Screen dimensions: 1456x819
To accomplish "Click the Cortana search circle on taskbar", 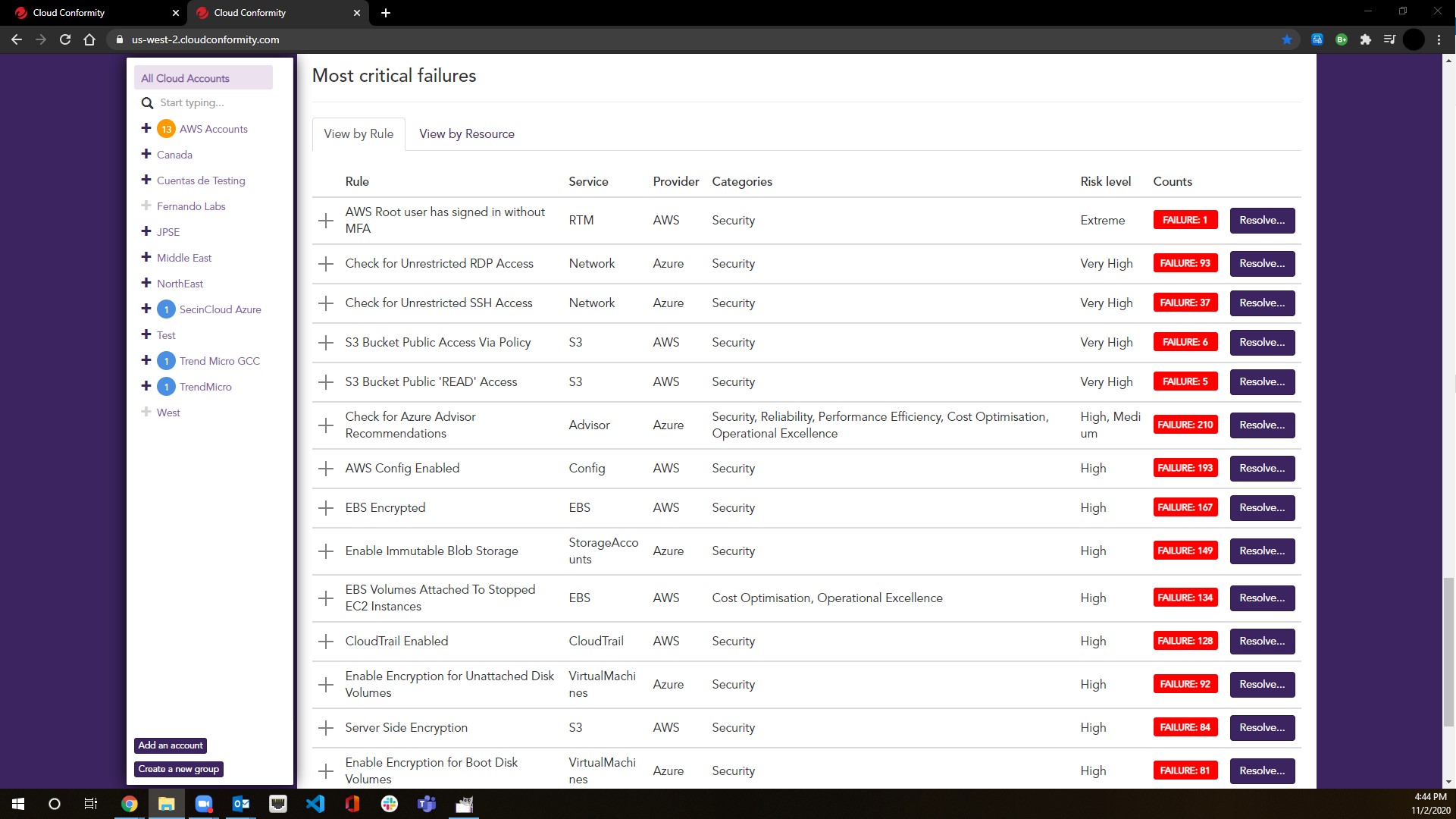I will (55, 804).
